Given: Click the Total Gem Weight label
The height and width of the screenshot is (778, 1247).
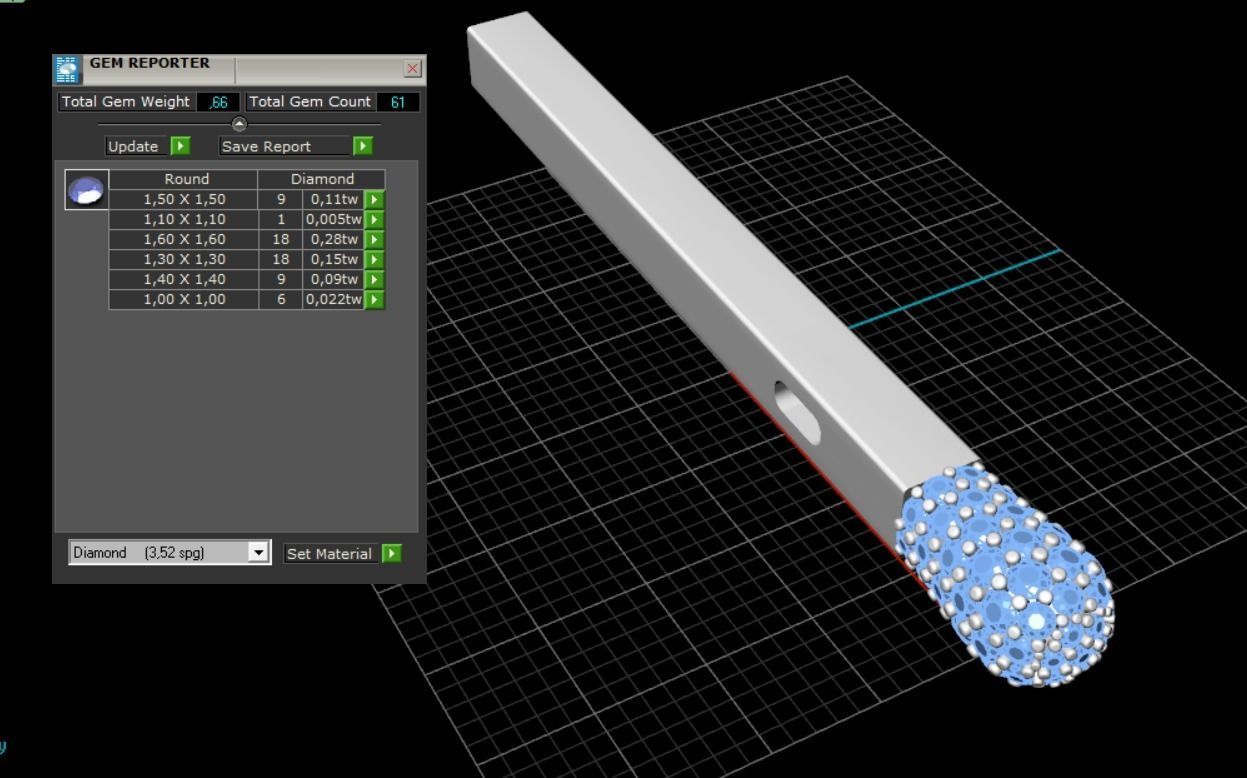Looking at the screenshot, I should coord(125,102).
